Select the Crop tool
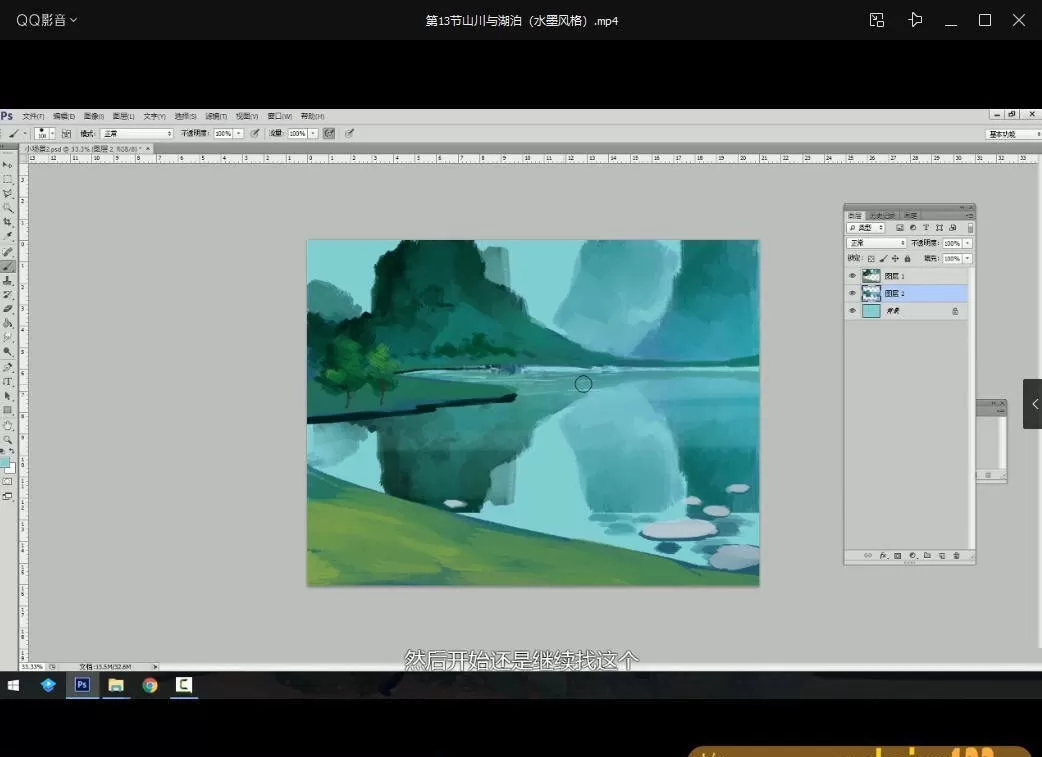 pyautogui.click(x=8, y=222)
